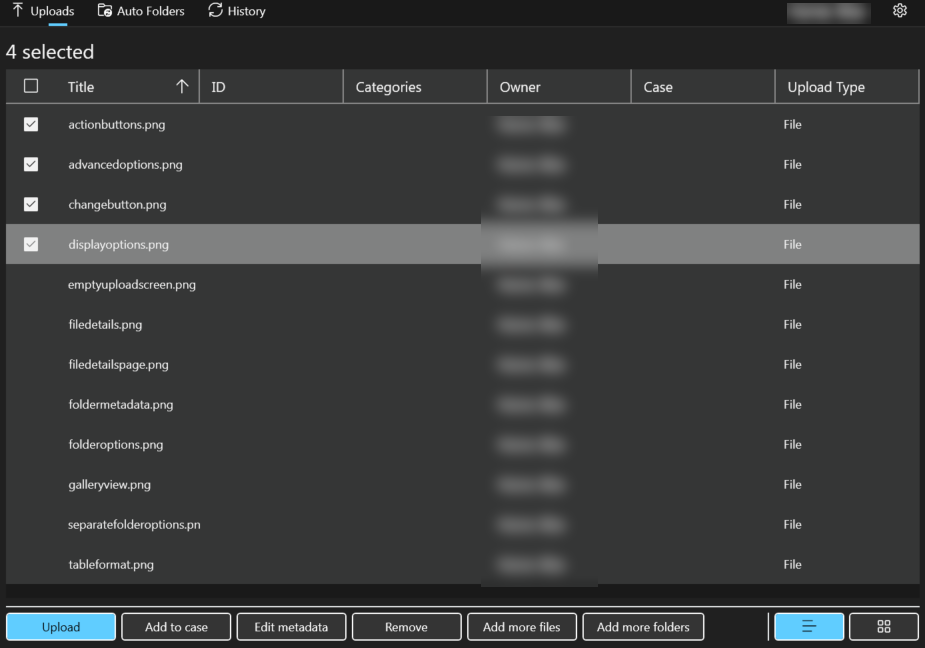Switch to the Uploads tab
This screenshot has width=925, height=648.
pos(48,11)
